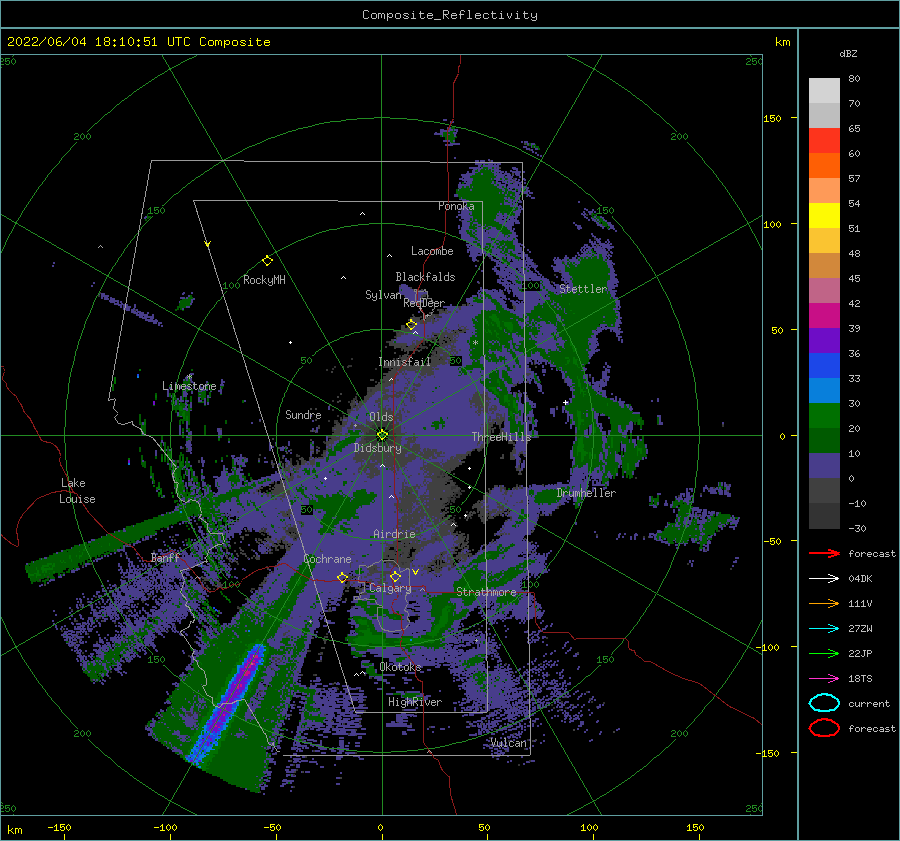Image resolution: width=900 pixels, height=841 pixels.
Task: Pick the yellow 51–54 dBZ swatch
Action: tap(824, 216)
